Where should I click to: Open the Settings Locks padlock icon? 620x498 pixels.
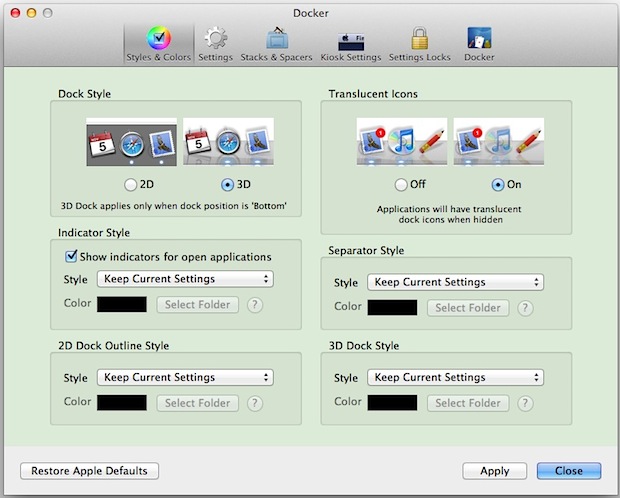pyautogui.click(x=420, y=38)
